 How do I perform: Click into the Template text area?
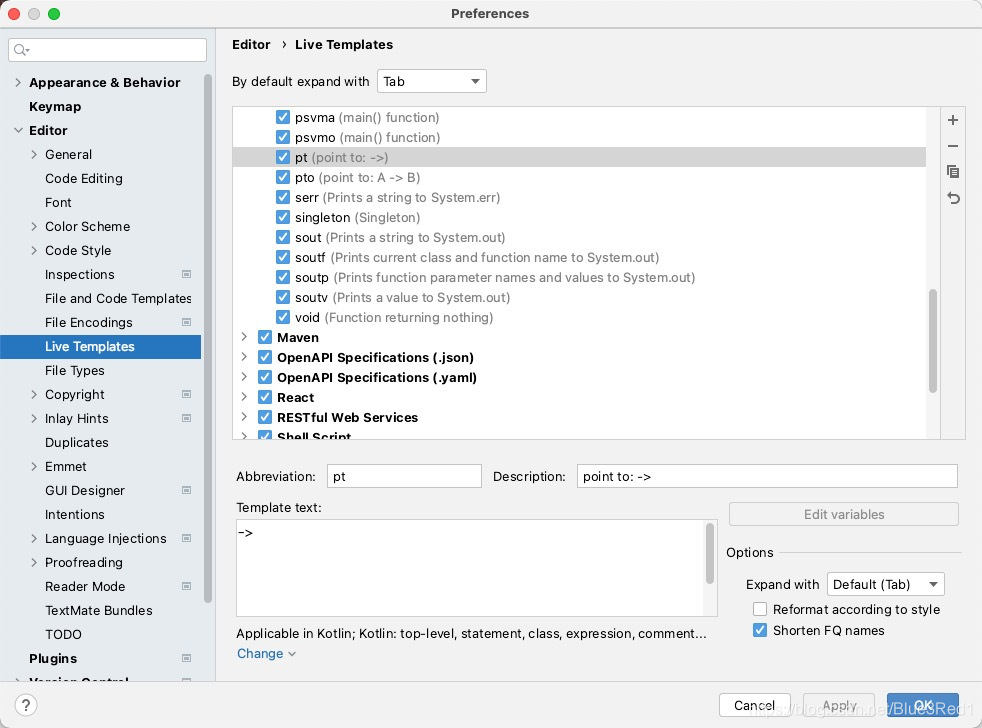pos(471,568)
